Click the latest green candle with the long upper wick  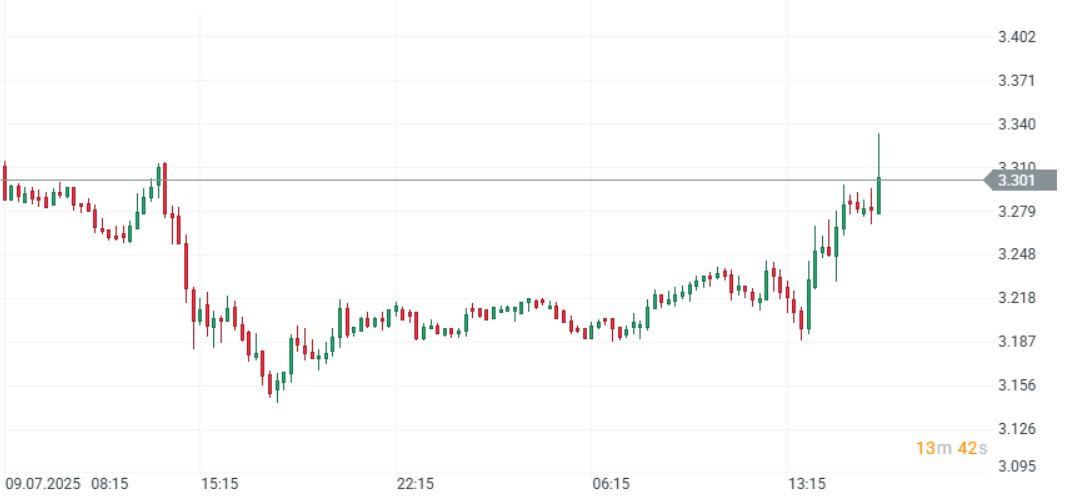[878, 195]
